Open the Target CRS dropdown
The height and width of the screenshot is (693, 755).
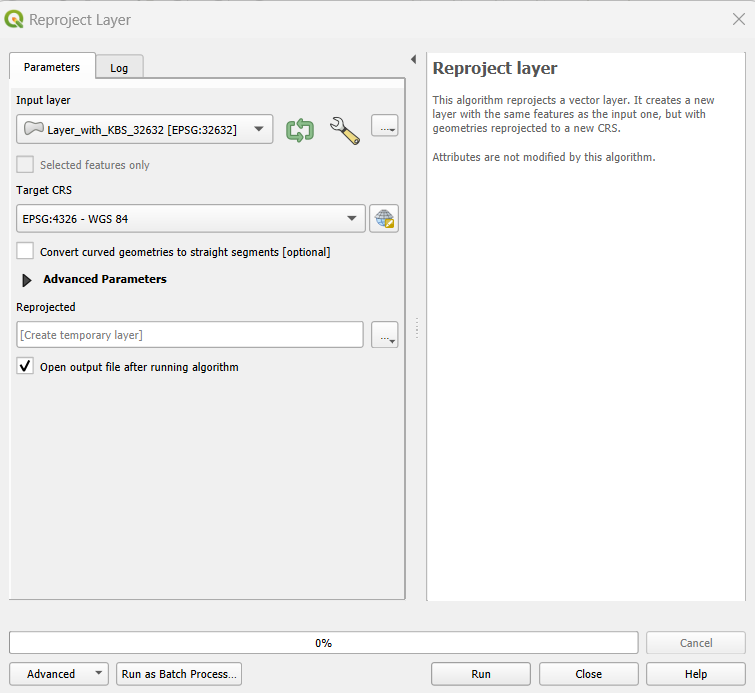tap(351, 219)
